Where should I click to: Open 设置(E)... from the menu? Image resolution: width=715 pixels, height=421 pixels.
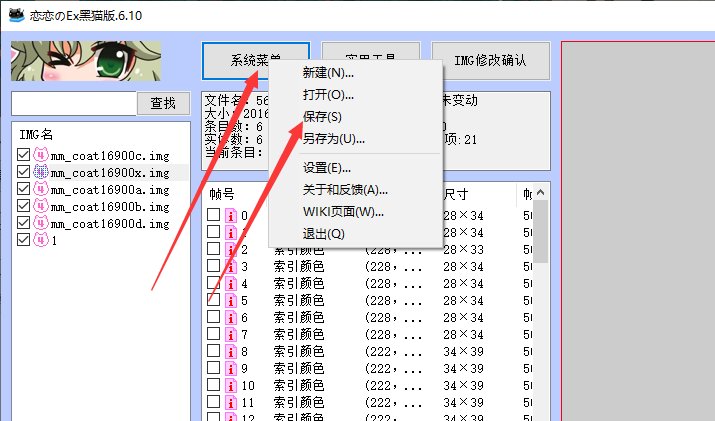tap(327, 167)
